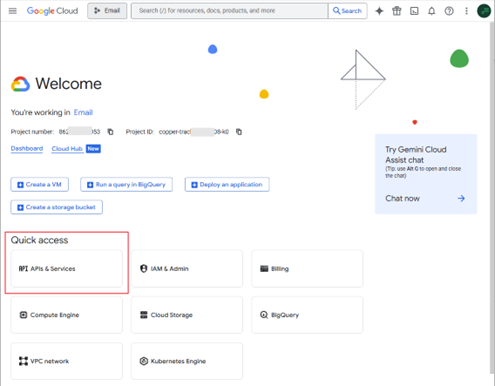Copy the project ID
Screen dimensions: 495x386
pos(239,132)
